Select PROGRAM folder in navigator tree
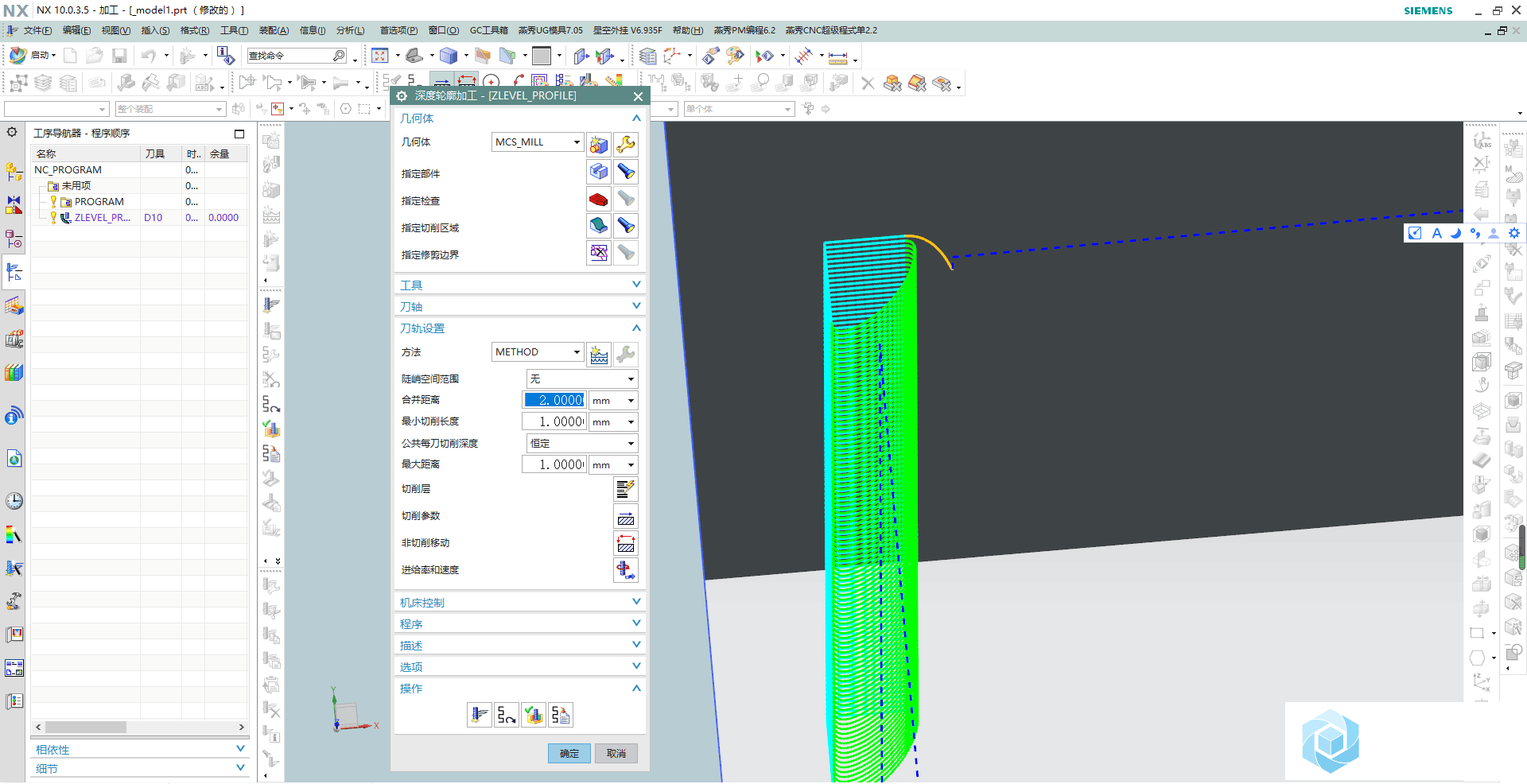The height and width of the screenshot is (784, 1527). [x=99, y=202]
